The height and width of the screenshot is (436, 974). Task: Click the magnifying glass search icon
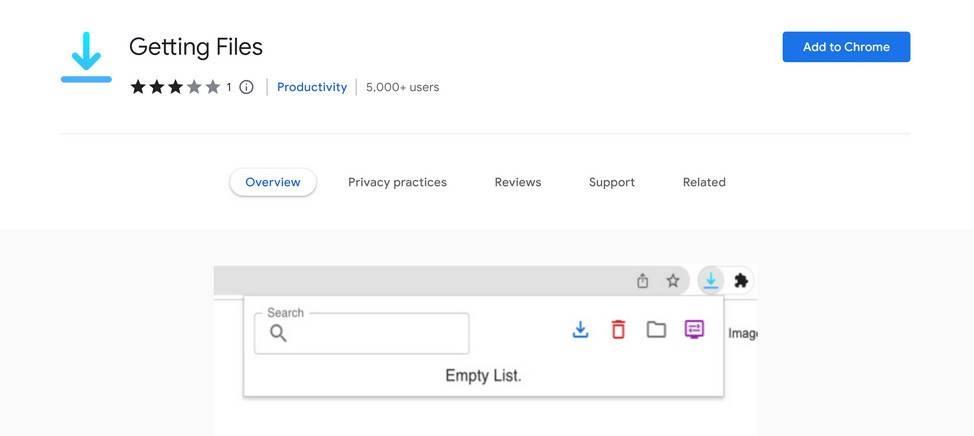click(x=278, y=334)
